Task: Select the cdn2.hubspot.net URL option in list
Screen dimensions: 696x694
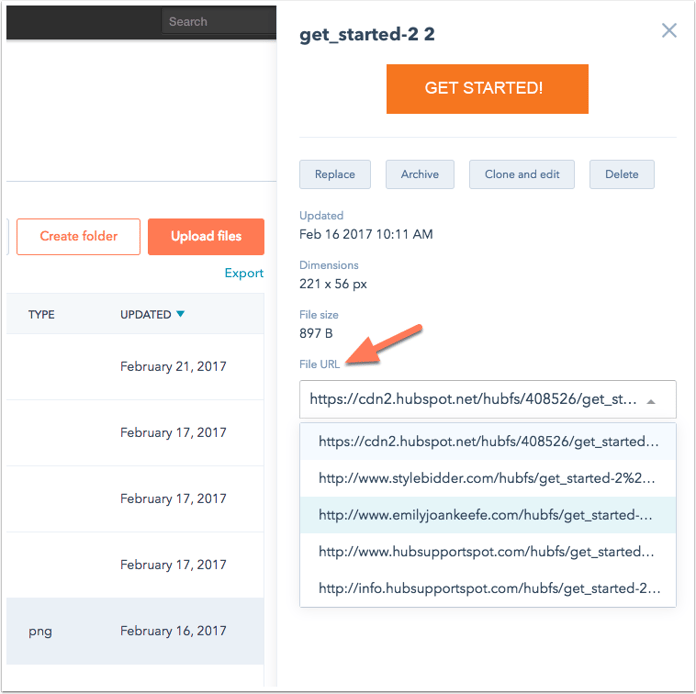Action: [488, 441]
